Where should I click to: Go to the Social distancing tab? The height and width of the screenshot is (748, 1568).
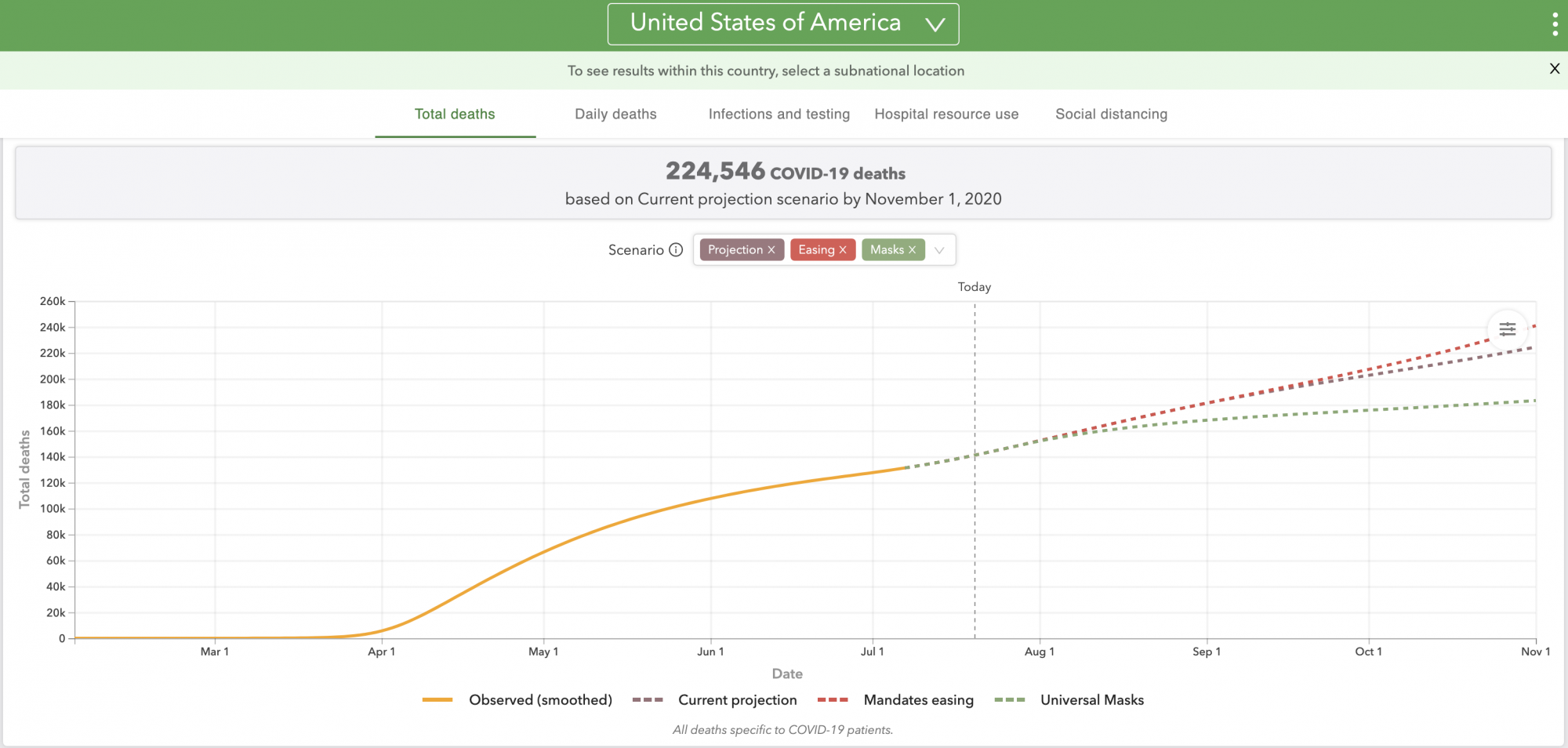[x=1111, y=114]
